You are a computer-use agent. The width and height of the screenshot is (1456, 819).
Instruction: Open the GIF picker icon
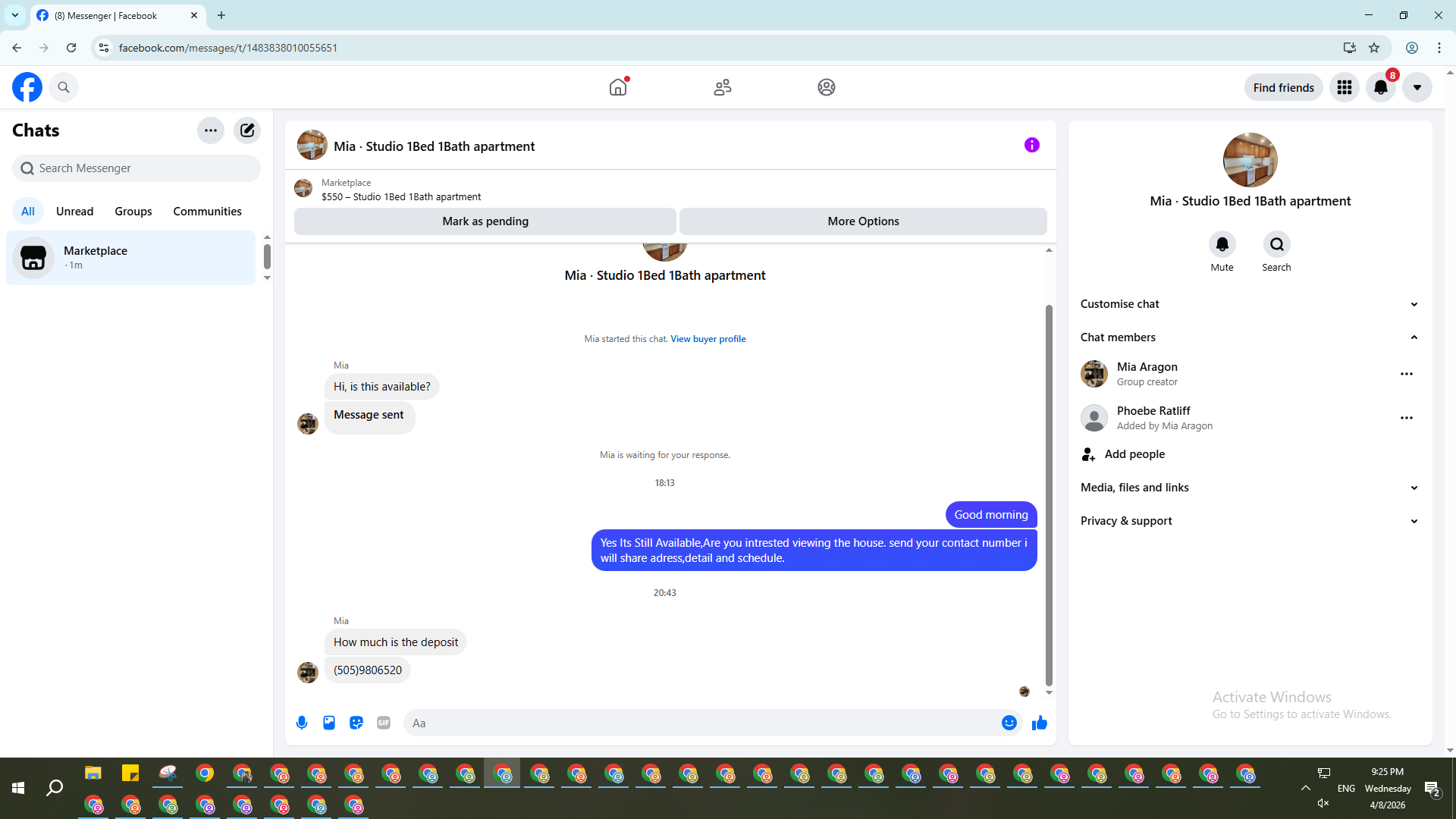(x=384, y=723)
